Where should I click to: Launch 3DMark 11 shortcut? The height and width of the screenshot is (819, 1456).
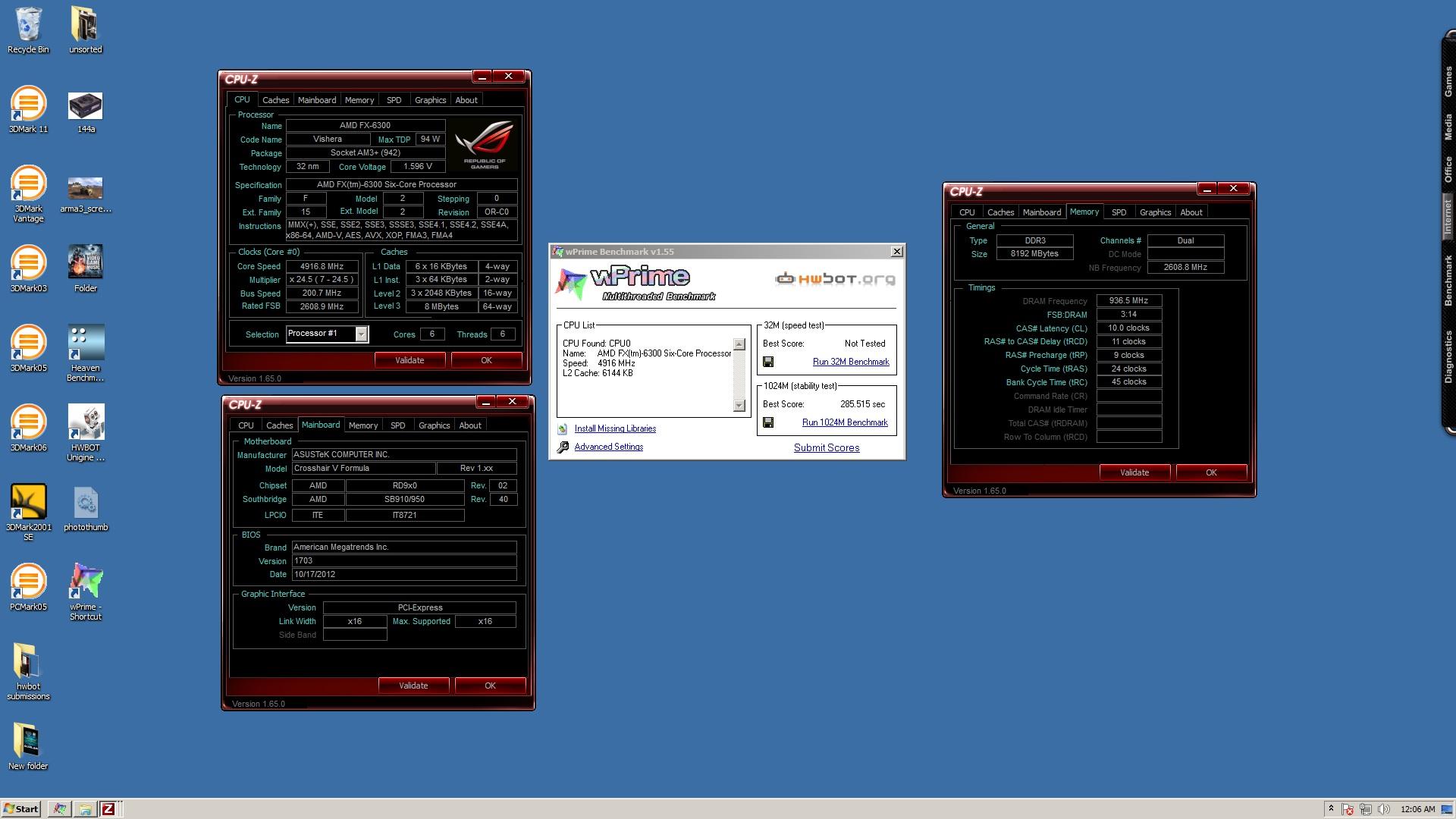pyautogui.click(x=28, y=110)
